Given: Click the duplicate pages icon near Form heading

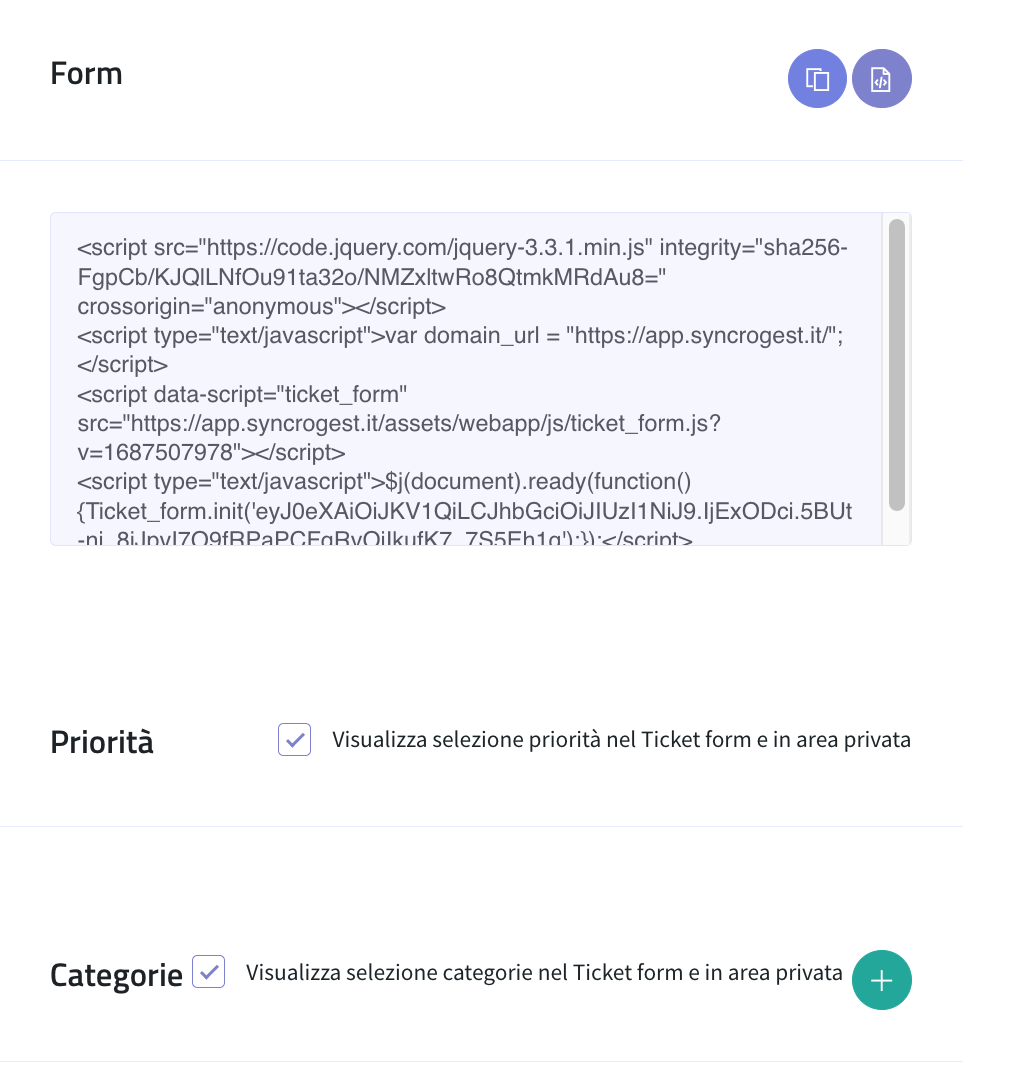Looking at the screenshot, I should pos(817,78).
